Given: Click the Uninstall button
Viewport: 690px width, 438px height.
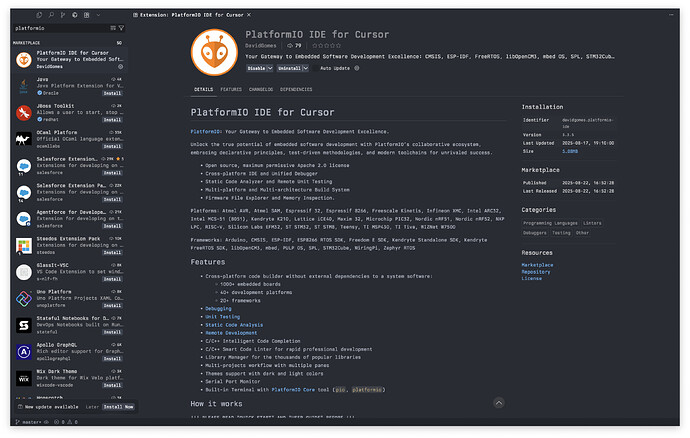Looking at the screenshot, I should [289, 68].
